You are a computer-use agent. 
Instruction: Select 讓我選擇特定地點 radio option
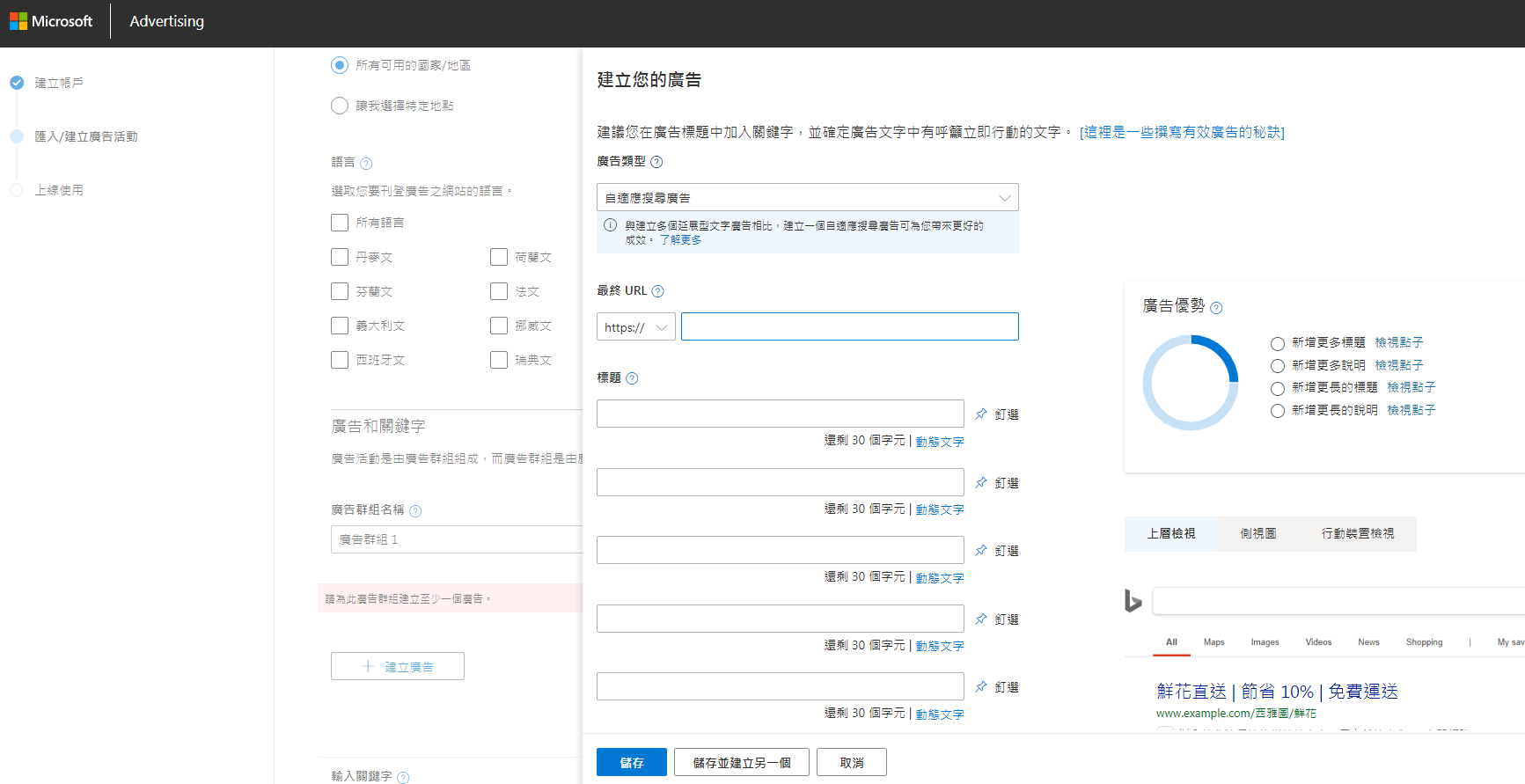point(340,106)
